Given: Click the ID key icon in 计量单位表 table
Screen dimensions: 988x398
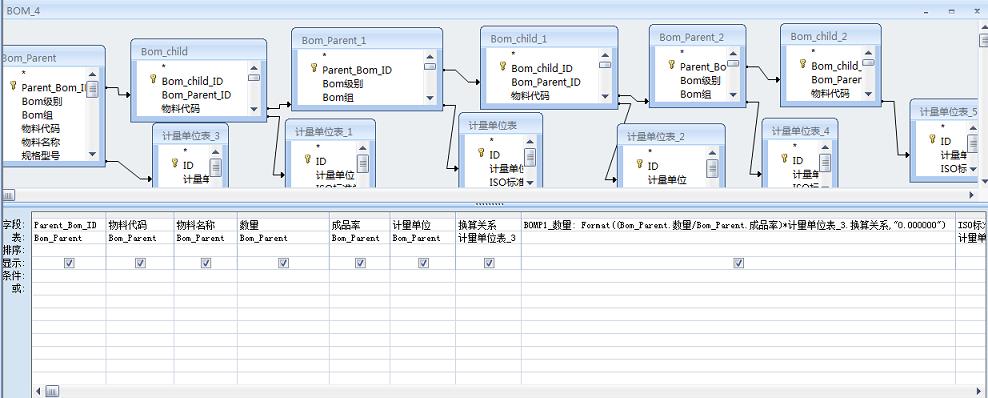Looking at the screenshot, I should 481,152.
